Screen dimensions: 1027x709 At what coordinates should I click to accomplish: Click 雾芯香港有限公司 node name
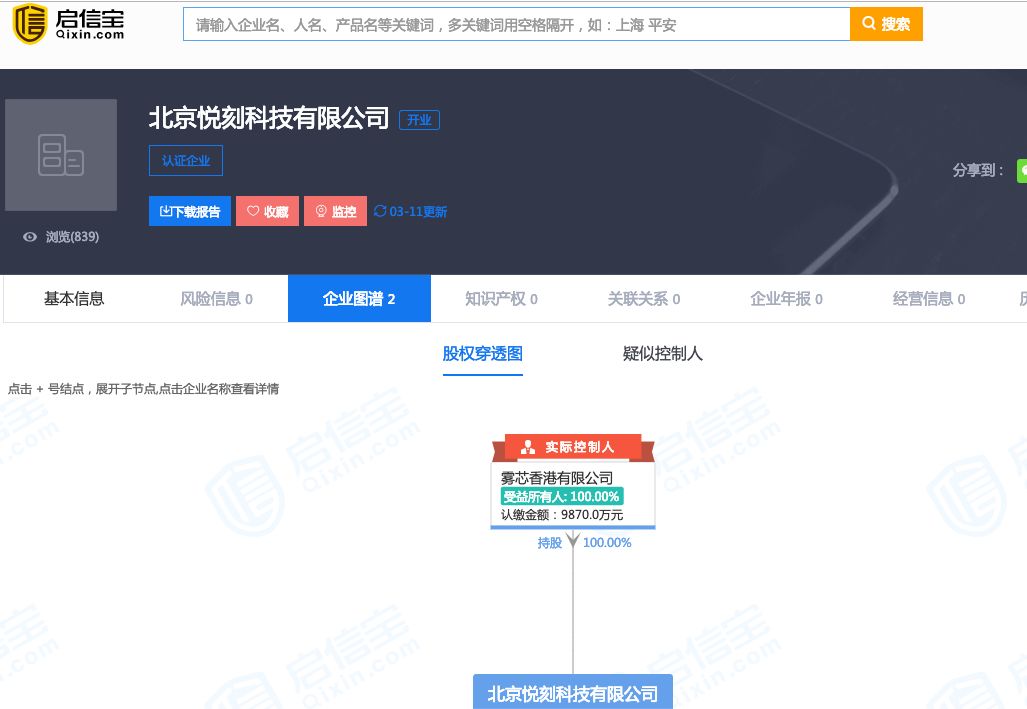click(557, 478)
